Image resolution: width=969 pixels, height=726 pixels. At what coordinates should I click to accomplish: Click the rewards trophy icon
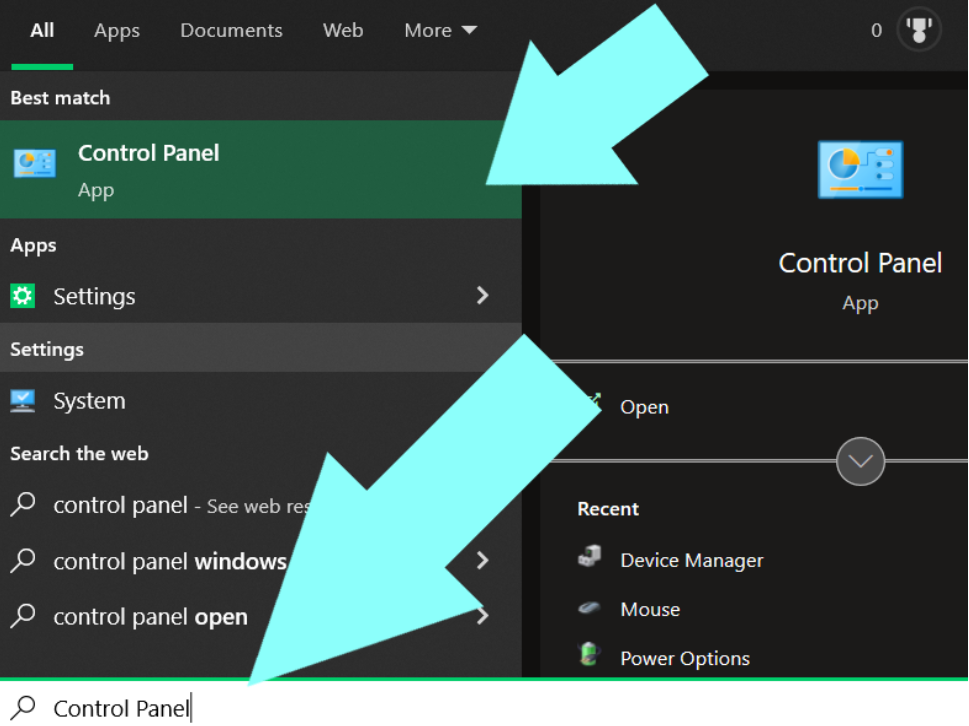[x=919, y=30]
